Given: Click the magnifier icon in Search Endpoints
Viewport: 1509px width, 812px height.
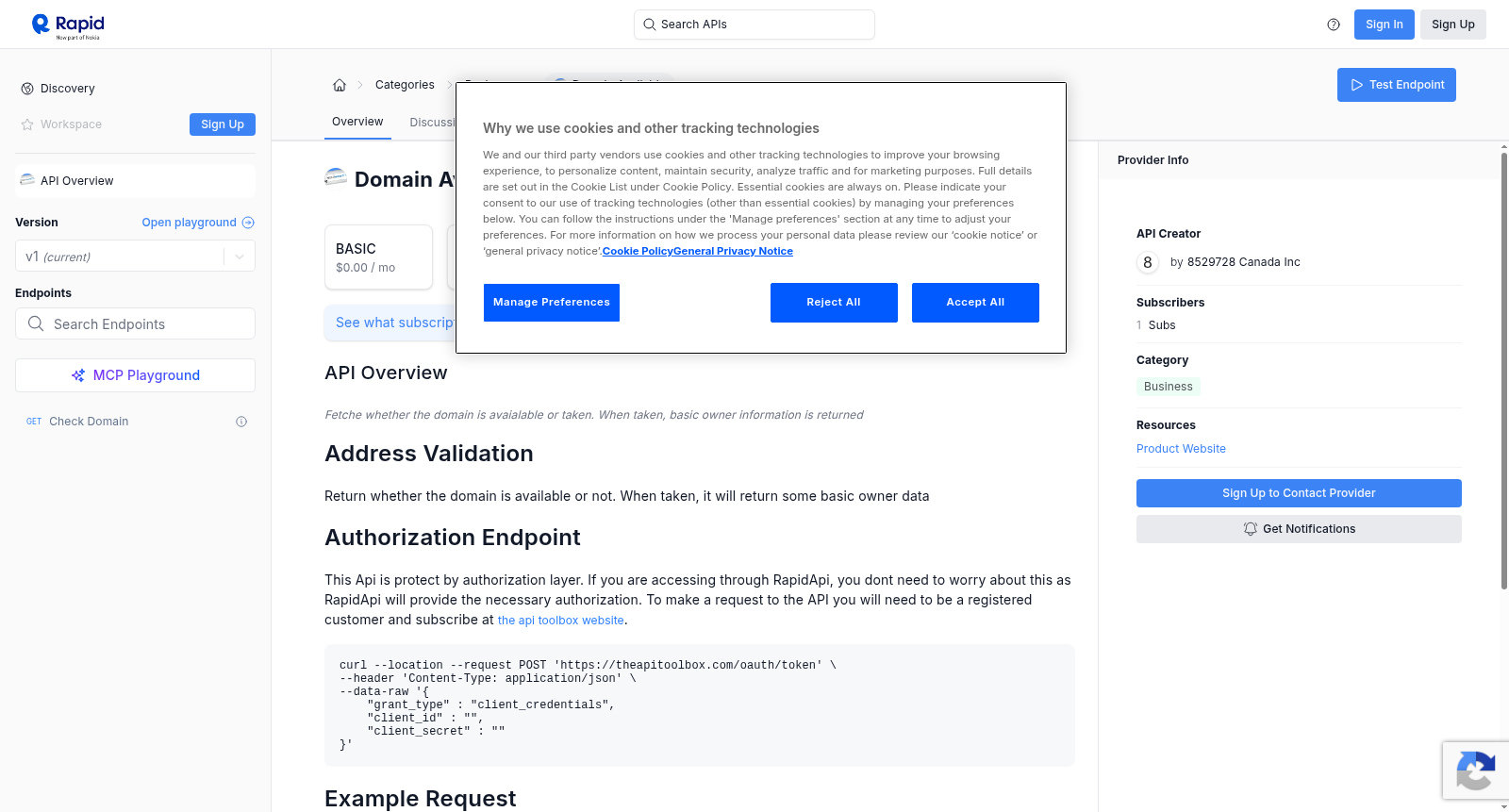Looking at the screenshot, I should 36,323.
